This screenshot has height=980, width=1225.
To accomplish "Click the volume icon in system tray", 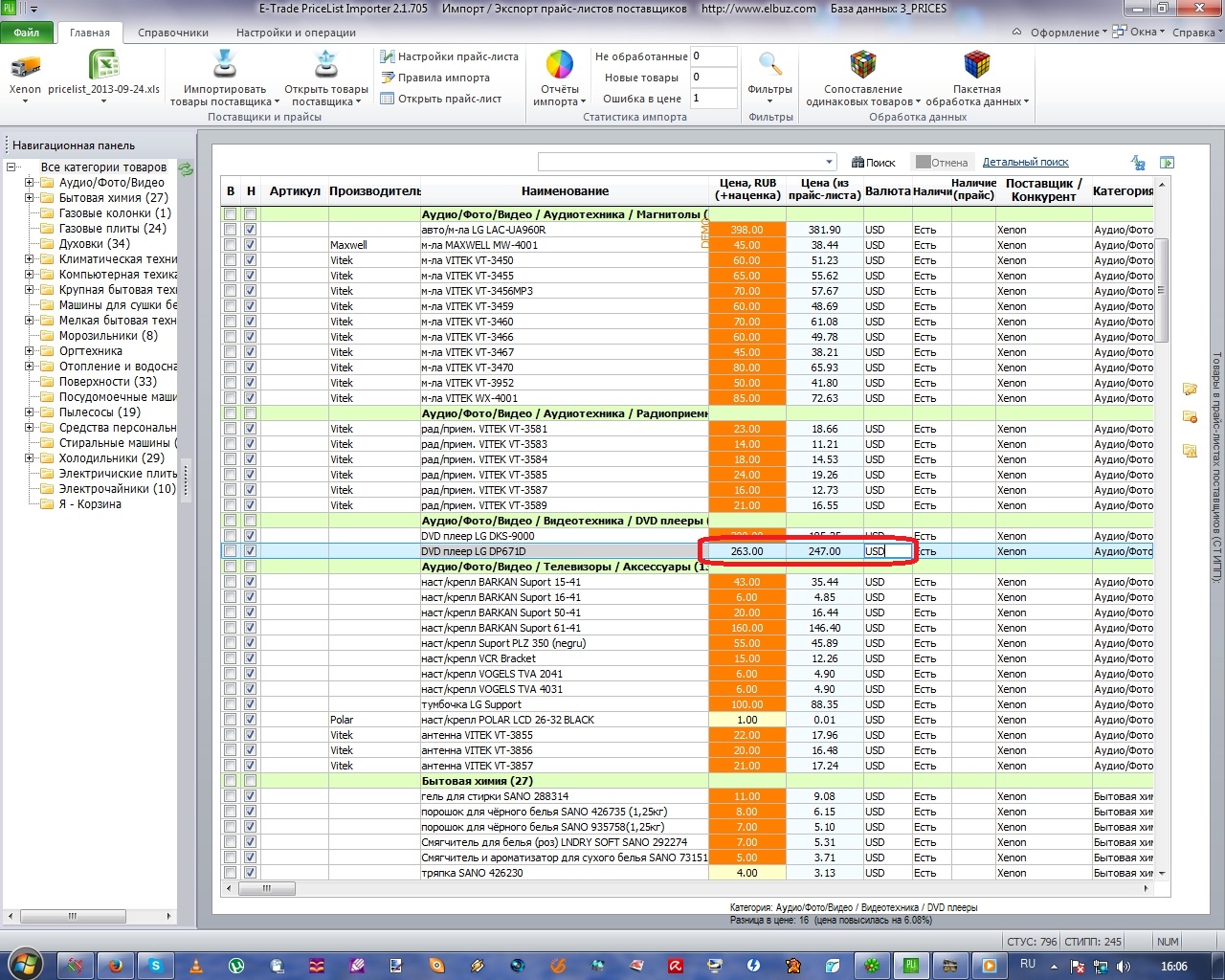I will (1123, 967).
